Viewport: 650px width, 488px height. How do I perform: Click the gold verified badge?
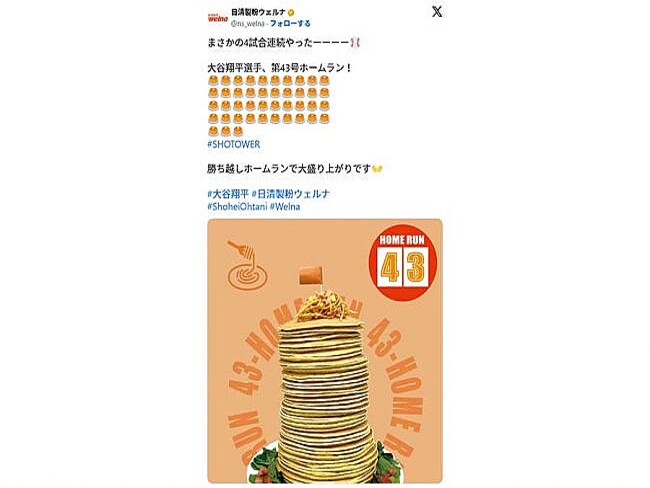click(291, 12)
